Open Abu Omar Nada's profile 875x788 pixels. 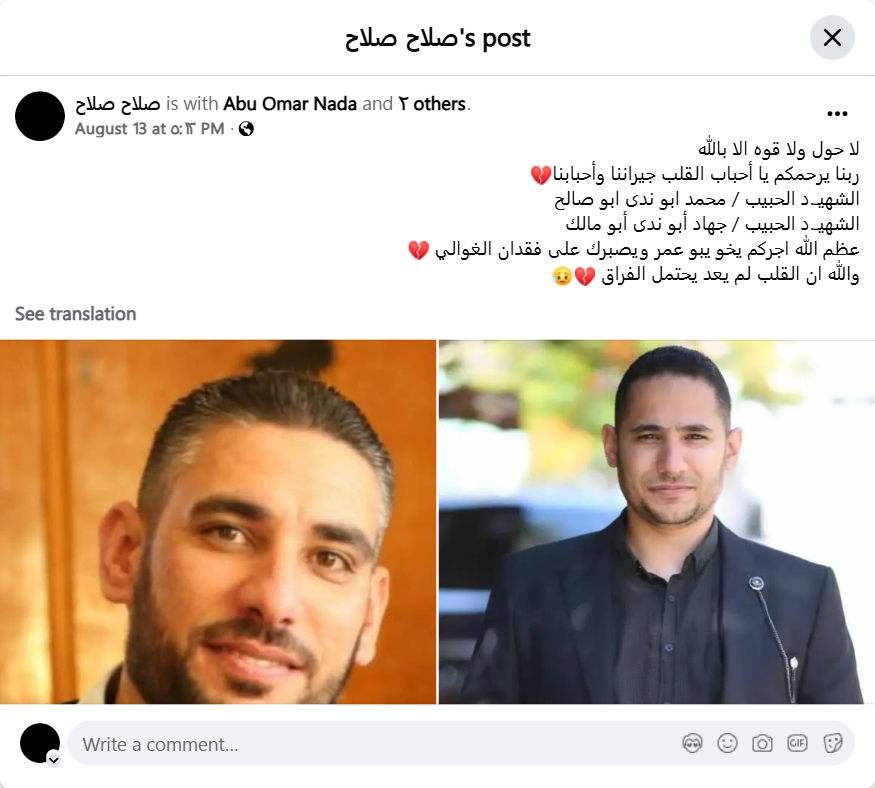click(x=290, y=104)
